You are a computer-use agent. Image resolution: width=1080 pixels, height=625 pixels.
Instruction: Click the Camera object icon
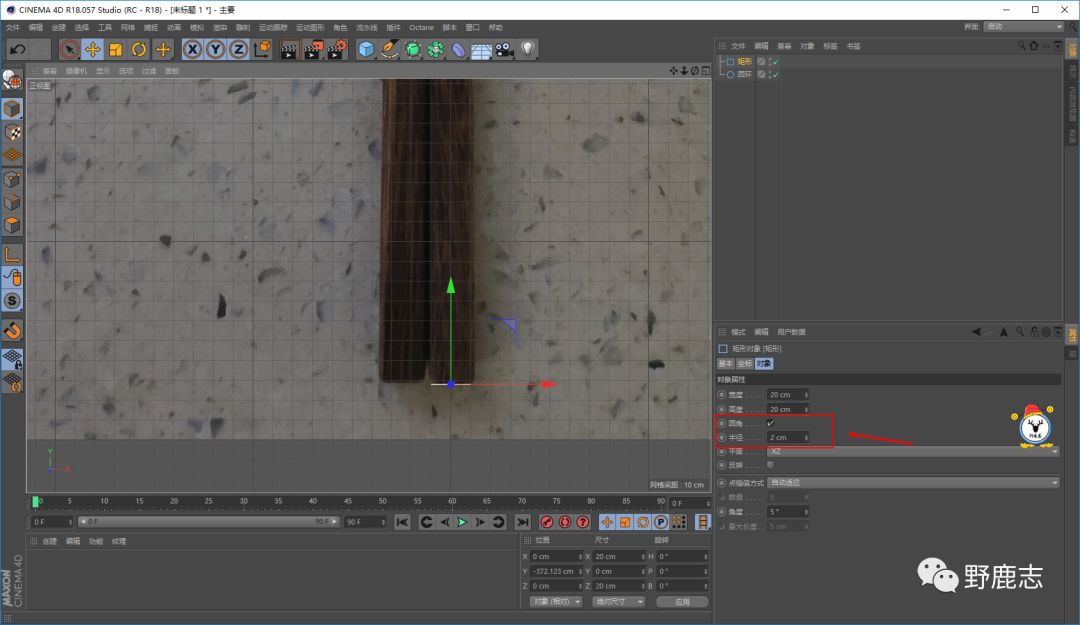[504, 49]
